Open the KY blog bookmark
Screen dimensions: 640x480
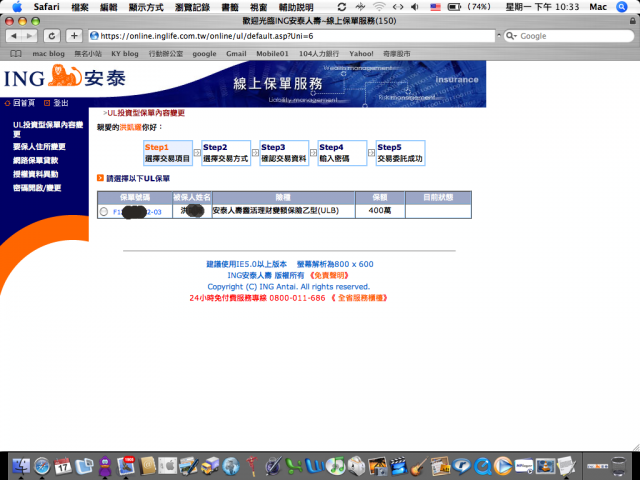pos(125,53)
